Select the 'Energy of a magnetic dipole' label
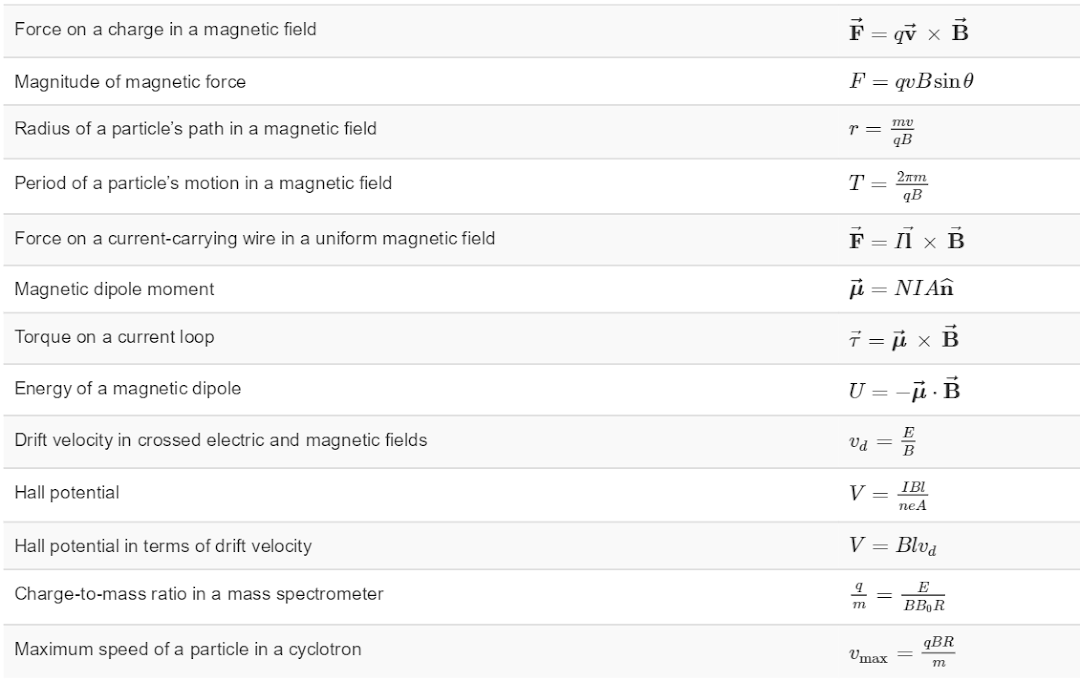The width and height of the screenshot is (1080, 682). [127, 389]
